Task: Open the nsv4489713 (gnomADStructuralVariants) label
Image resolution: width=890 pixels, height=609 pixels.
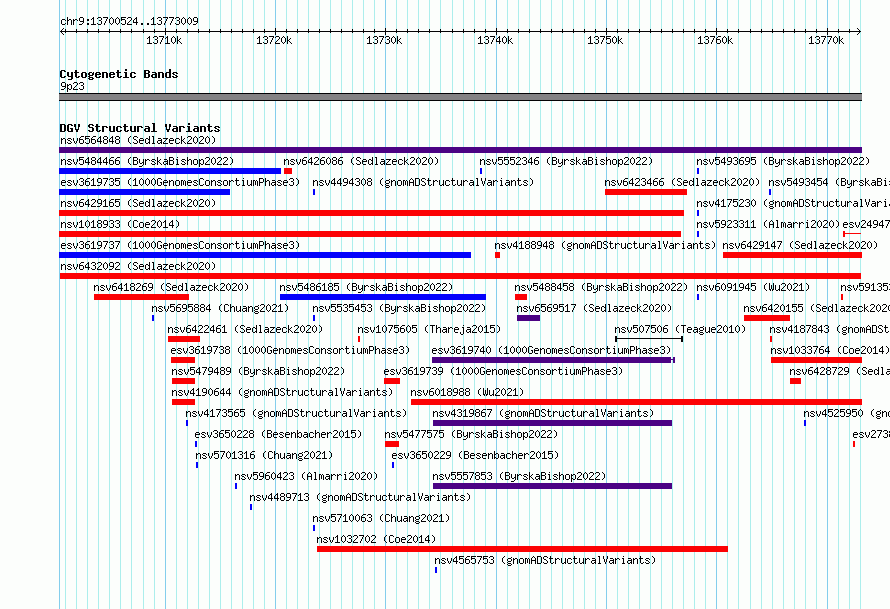Action: [360, 497]
